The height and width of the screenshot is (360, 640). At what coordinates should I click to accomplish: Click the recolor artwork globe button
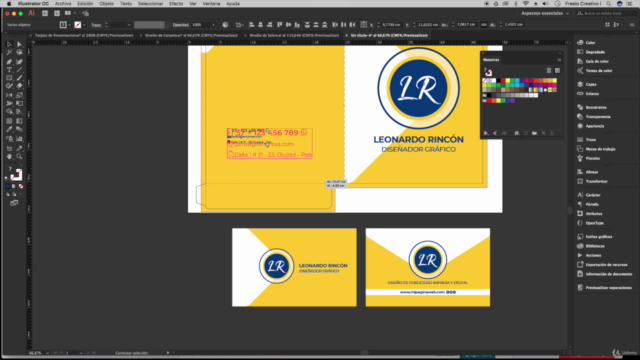[x=225, y=25]
